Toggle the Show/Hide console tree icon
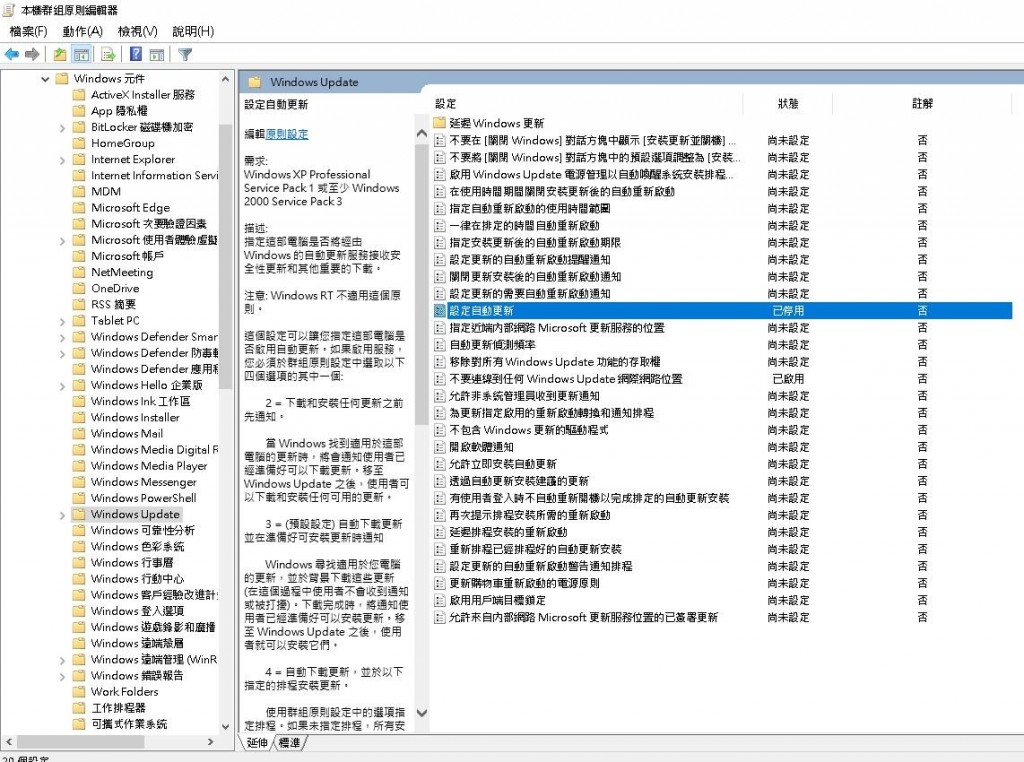This screenshot has width=1024, height=762. [x=82, y=54]
